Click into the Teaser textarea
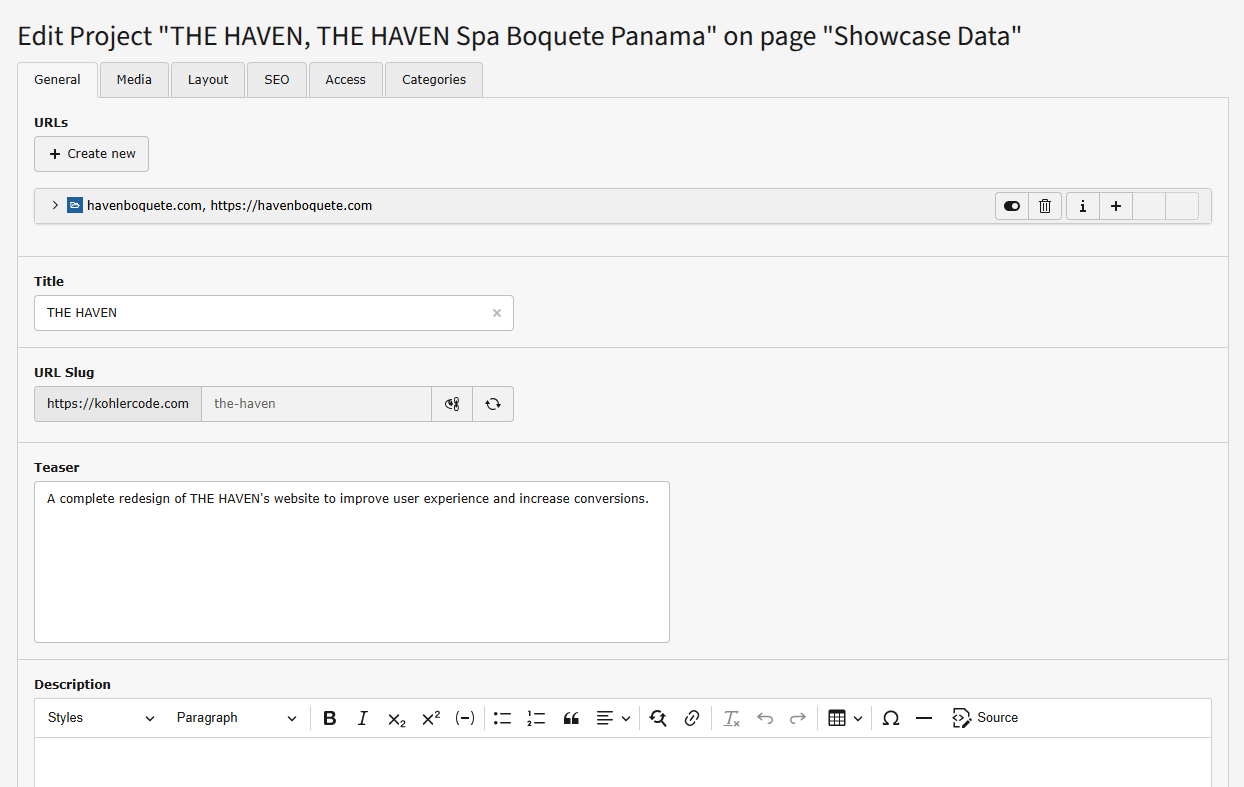The height and width of the screenshot is (787, 1244). click(352, 562)
